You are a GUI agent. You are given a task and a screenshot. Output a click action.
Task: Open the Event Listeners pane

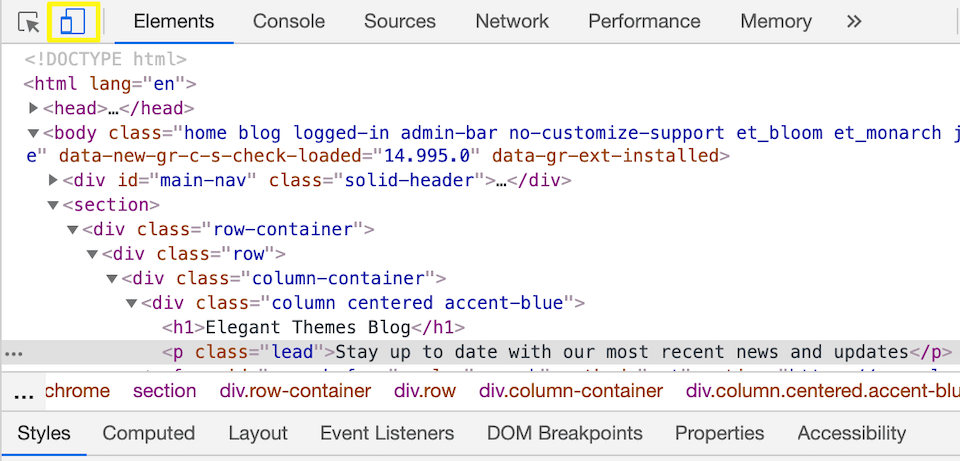click(x=387, y=433)
